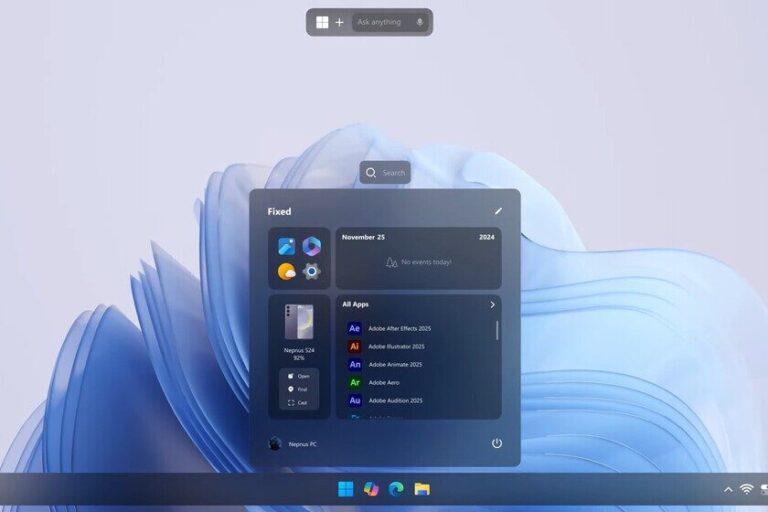
Task: Open Microsoft Edge from the taskbar
Action: click(396, 488)
